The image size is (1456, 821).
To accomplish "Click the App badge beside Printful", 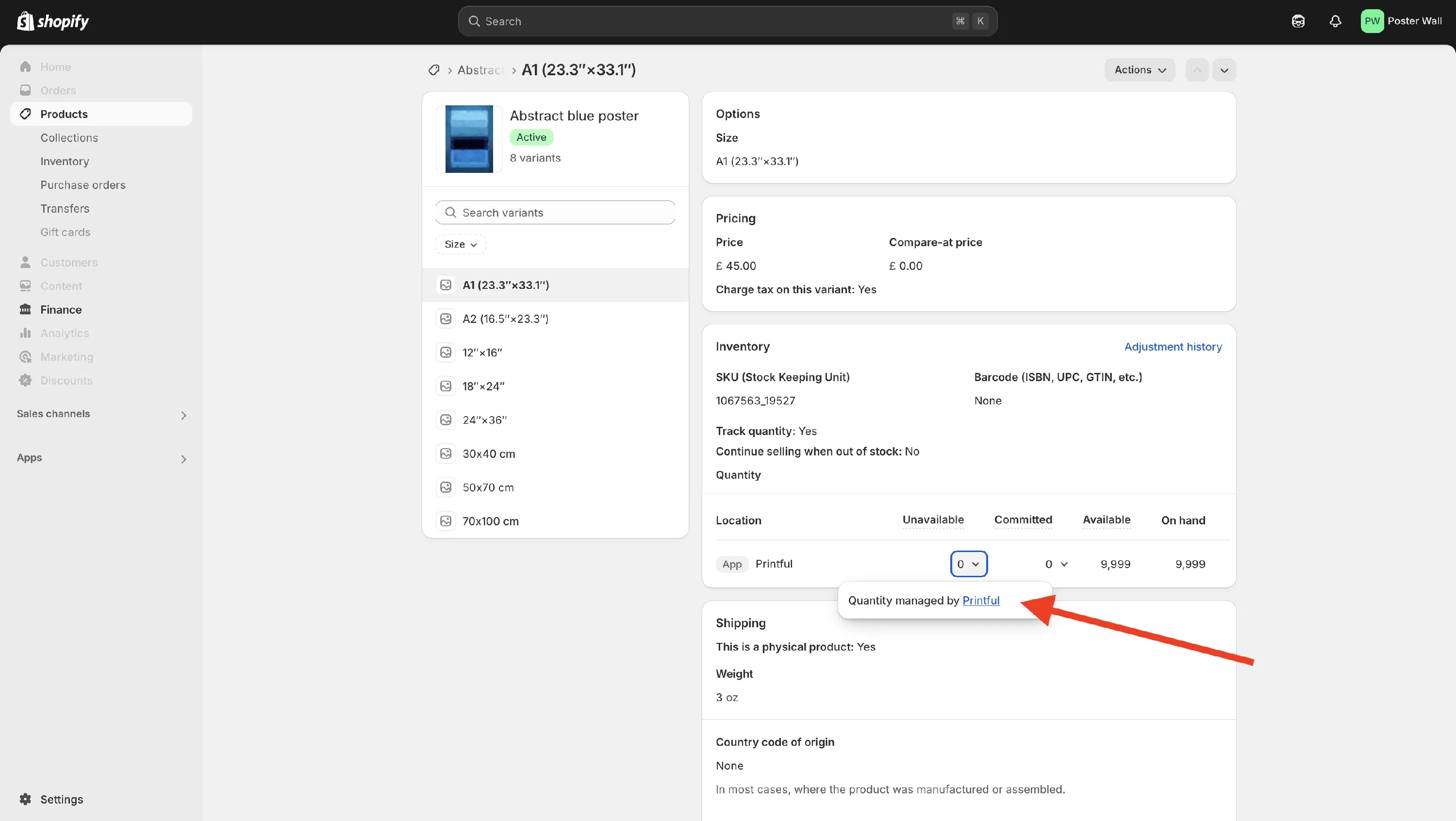I will tap(732, 564).
